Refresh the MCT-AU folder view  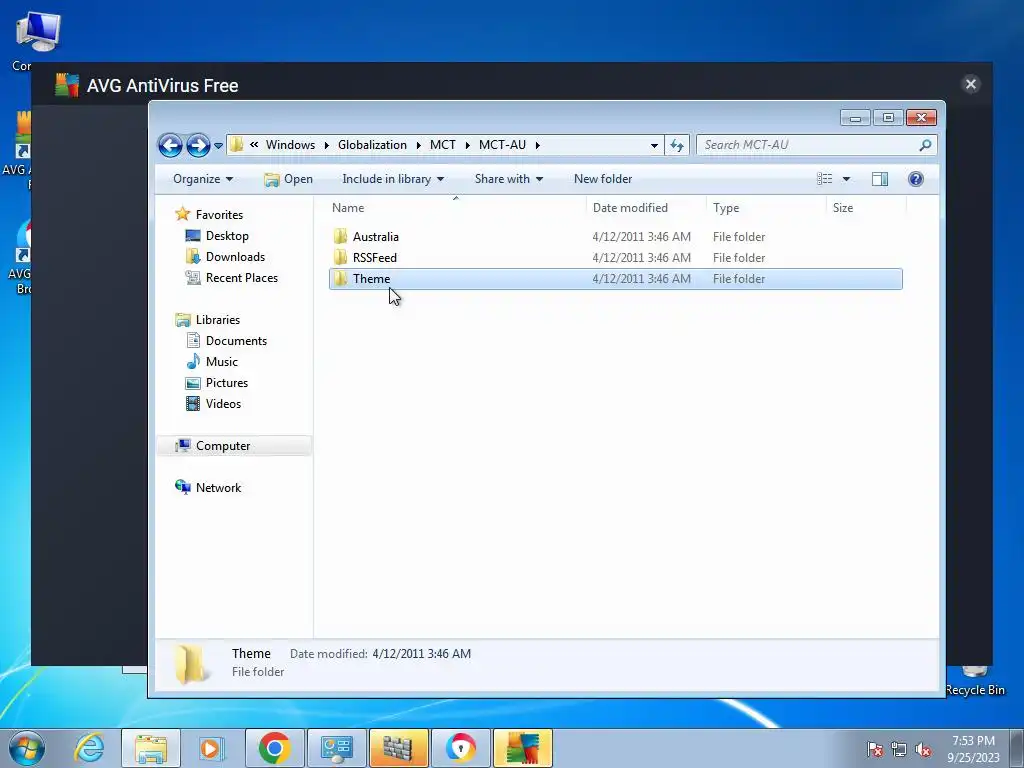point(677,145)
